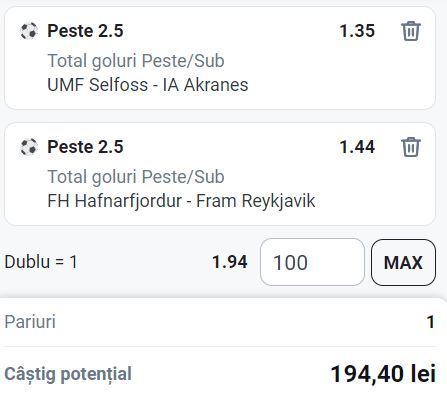447x397 pixels.
Task: Open the FH Hafnarfjordur - Fram Reykjavik match
Action: [181, 201]
